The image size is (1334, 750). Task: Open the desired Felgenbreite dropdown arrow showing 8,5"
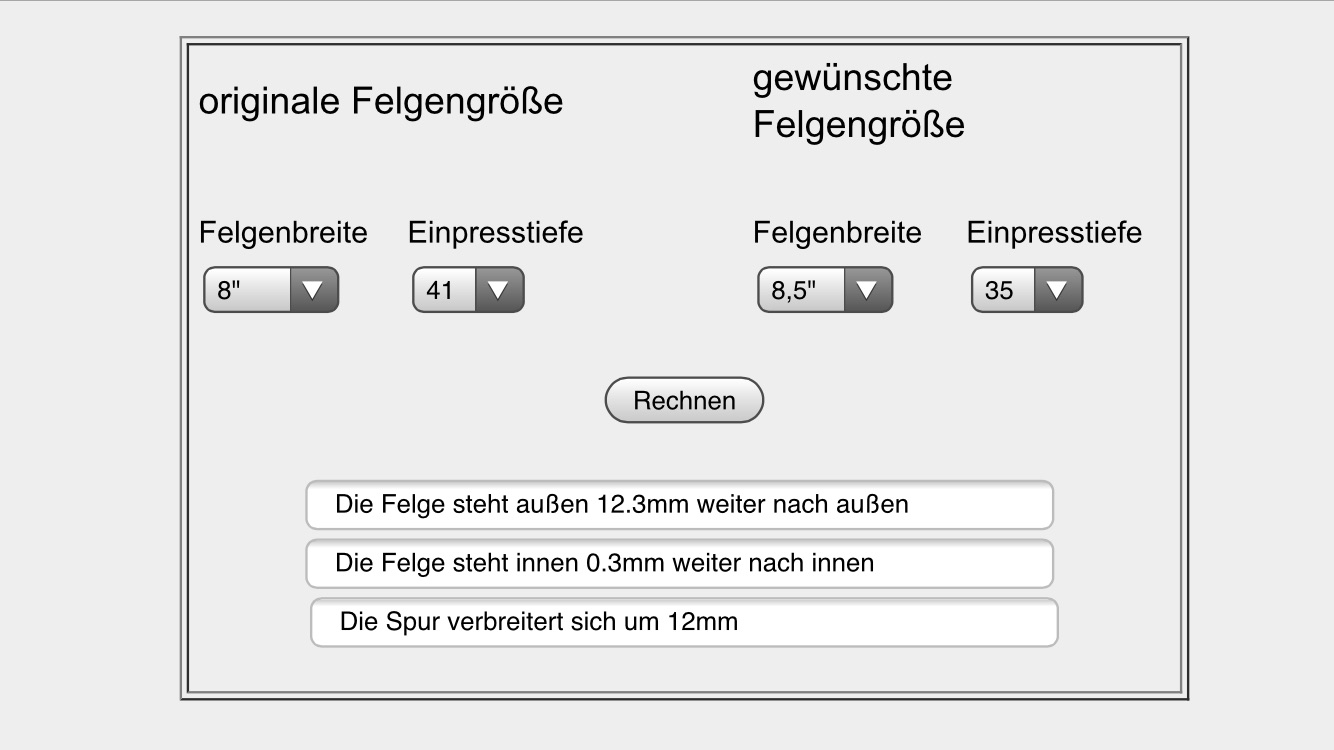click(867, 290)
